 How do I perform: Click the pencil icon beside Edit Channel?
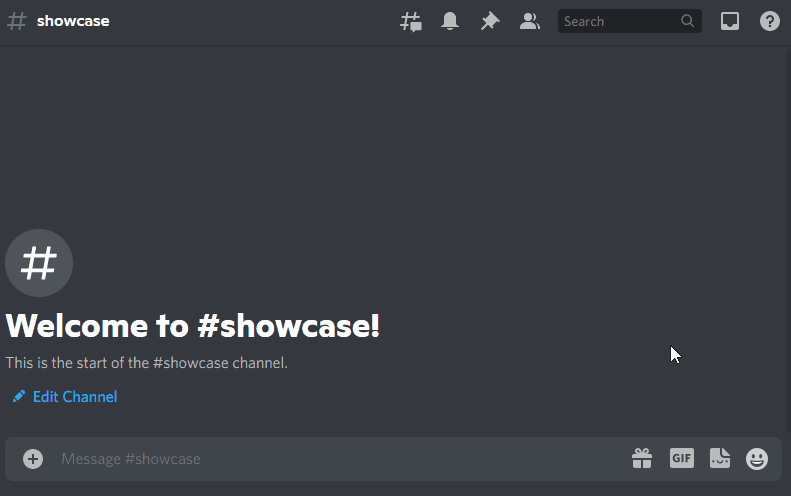[x=18, y=397]
